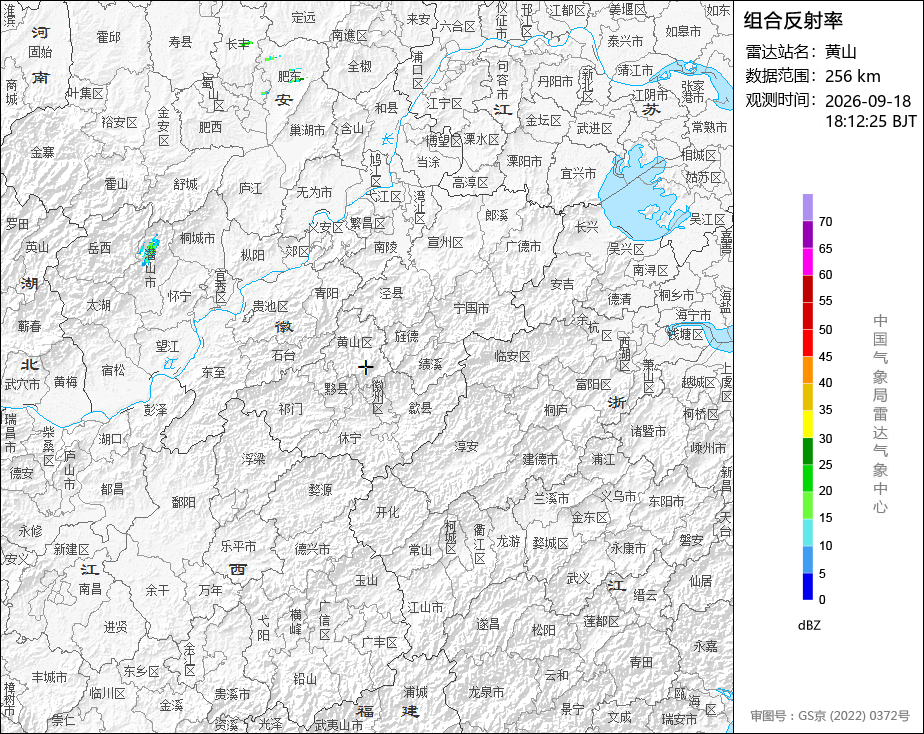Click the 组合反射率 title text
The height and width of the screenshot is (734, 924).
[793, 21]
